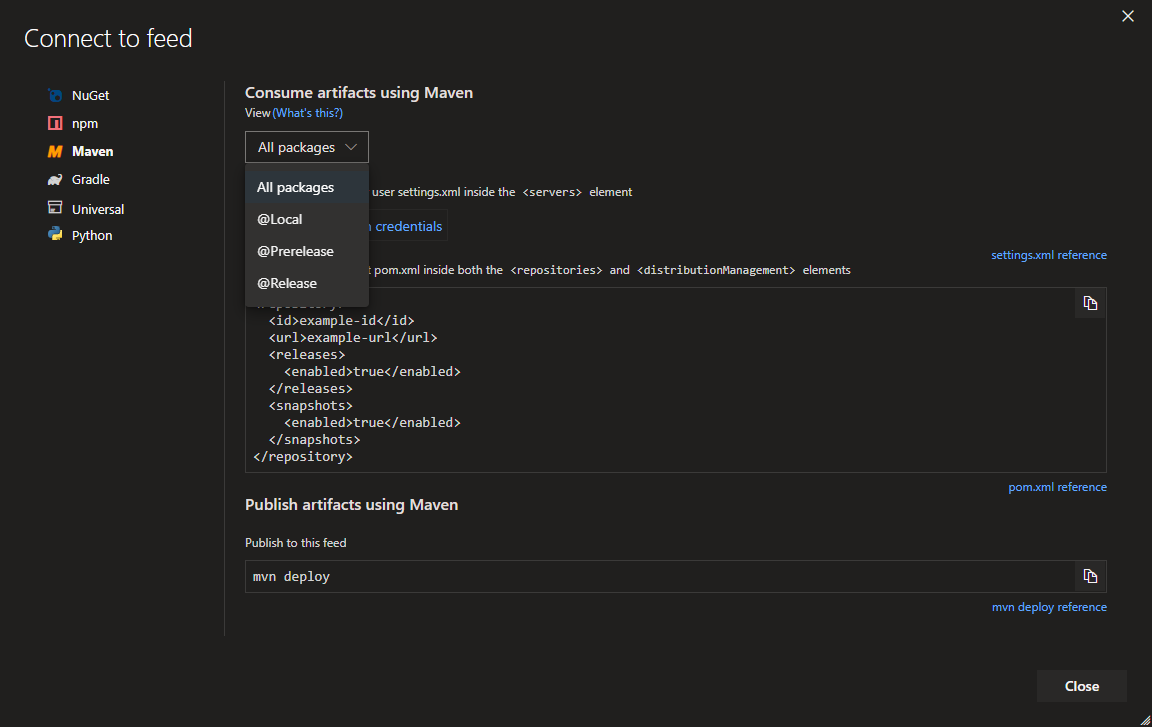This screenshot has height=727, width=1152.
Task: Open pom.xml reference link
Action: (x=1057, y=487)
